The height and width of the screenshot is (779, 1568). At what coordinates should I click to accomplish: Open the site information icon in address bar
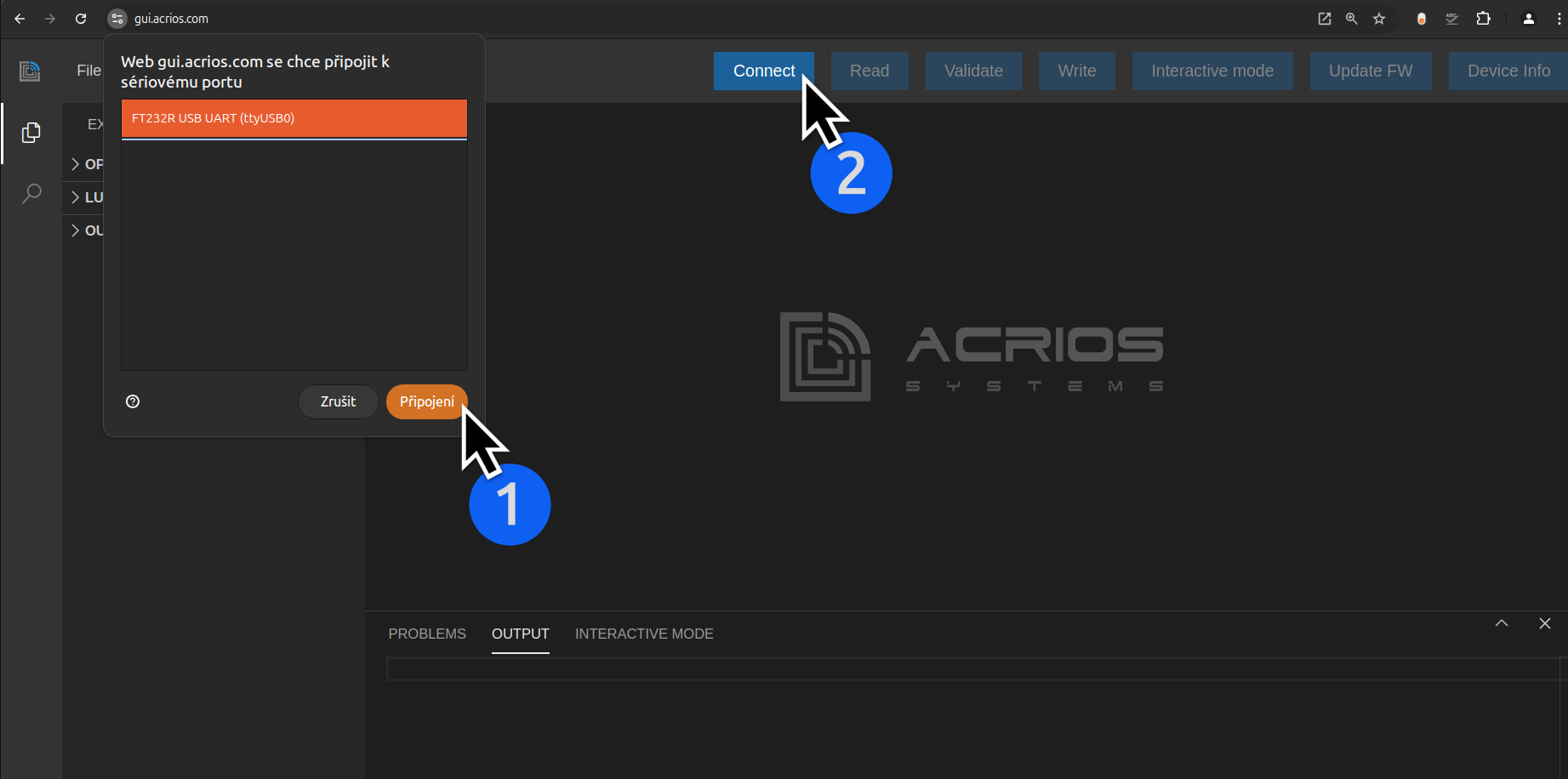pyautogui.click(x=117, y=19)
